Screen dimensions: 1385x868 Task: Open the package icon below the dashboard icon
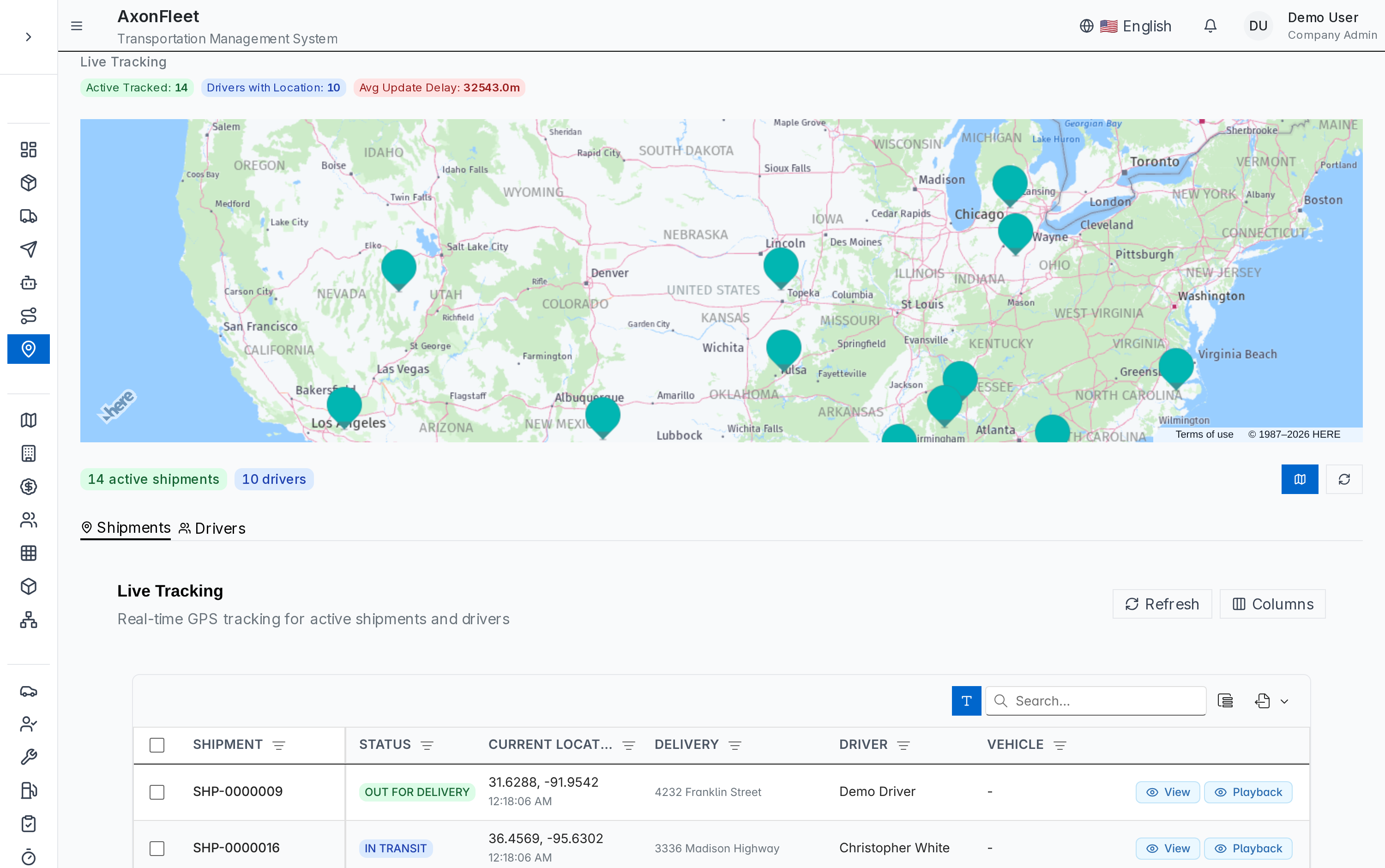28,183
